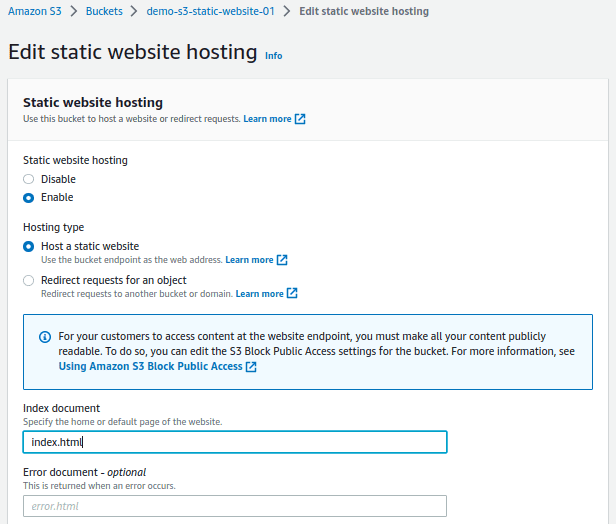Open demo-s3-static-website-01 bucket breadcrumb
The width and height of the screenshot is (616, 524).
click(210, 11)
